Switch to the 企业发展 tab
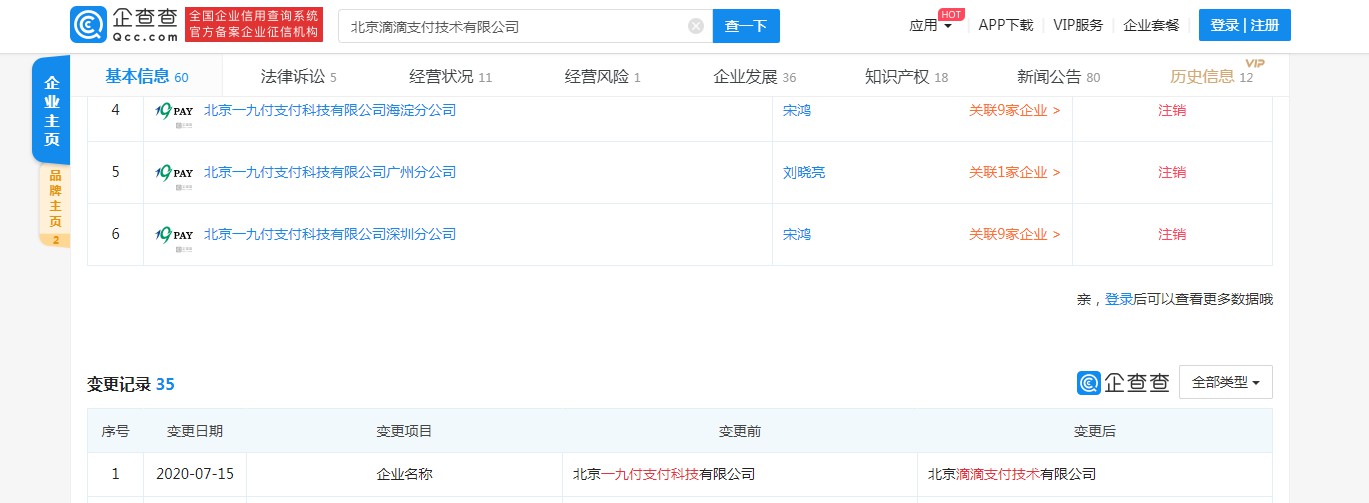The image size is (1369, 503). [754, 77]
